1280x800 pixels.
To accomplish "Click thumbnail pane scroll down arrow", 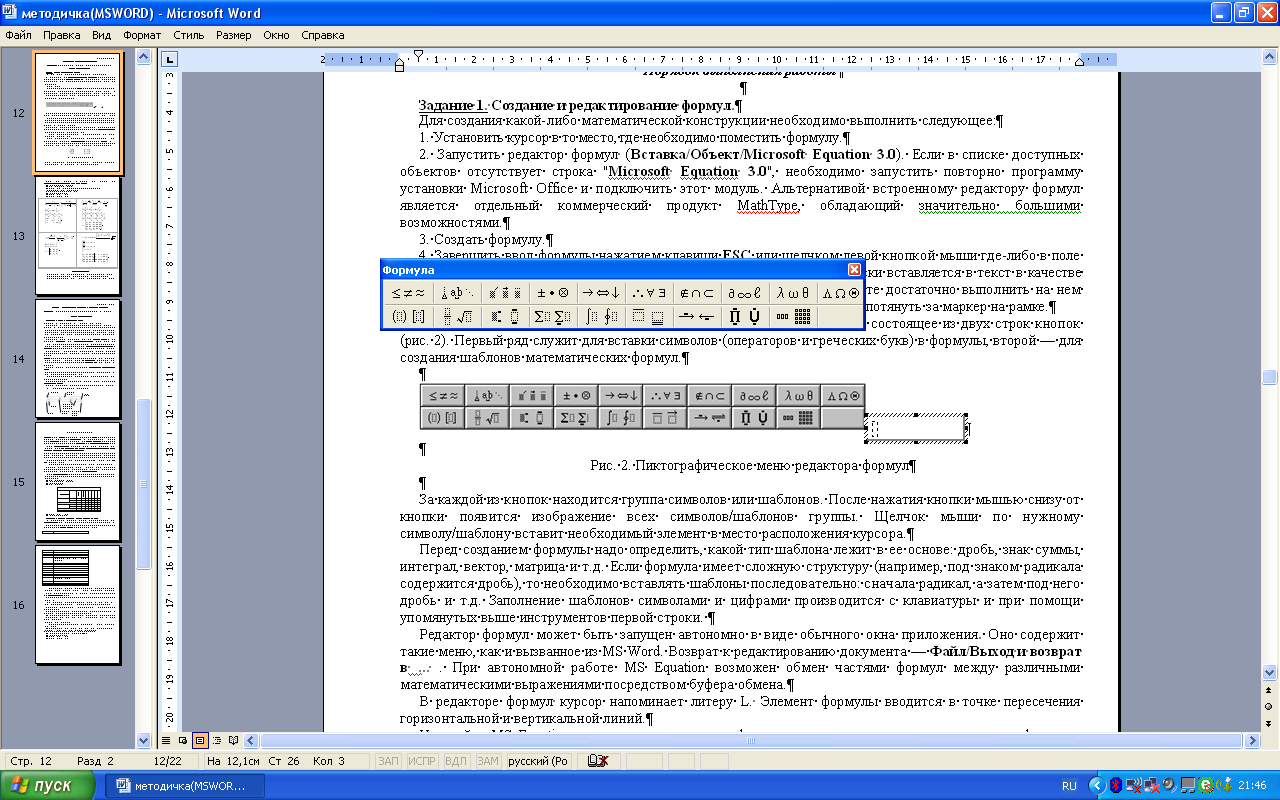I will [145, 741].
